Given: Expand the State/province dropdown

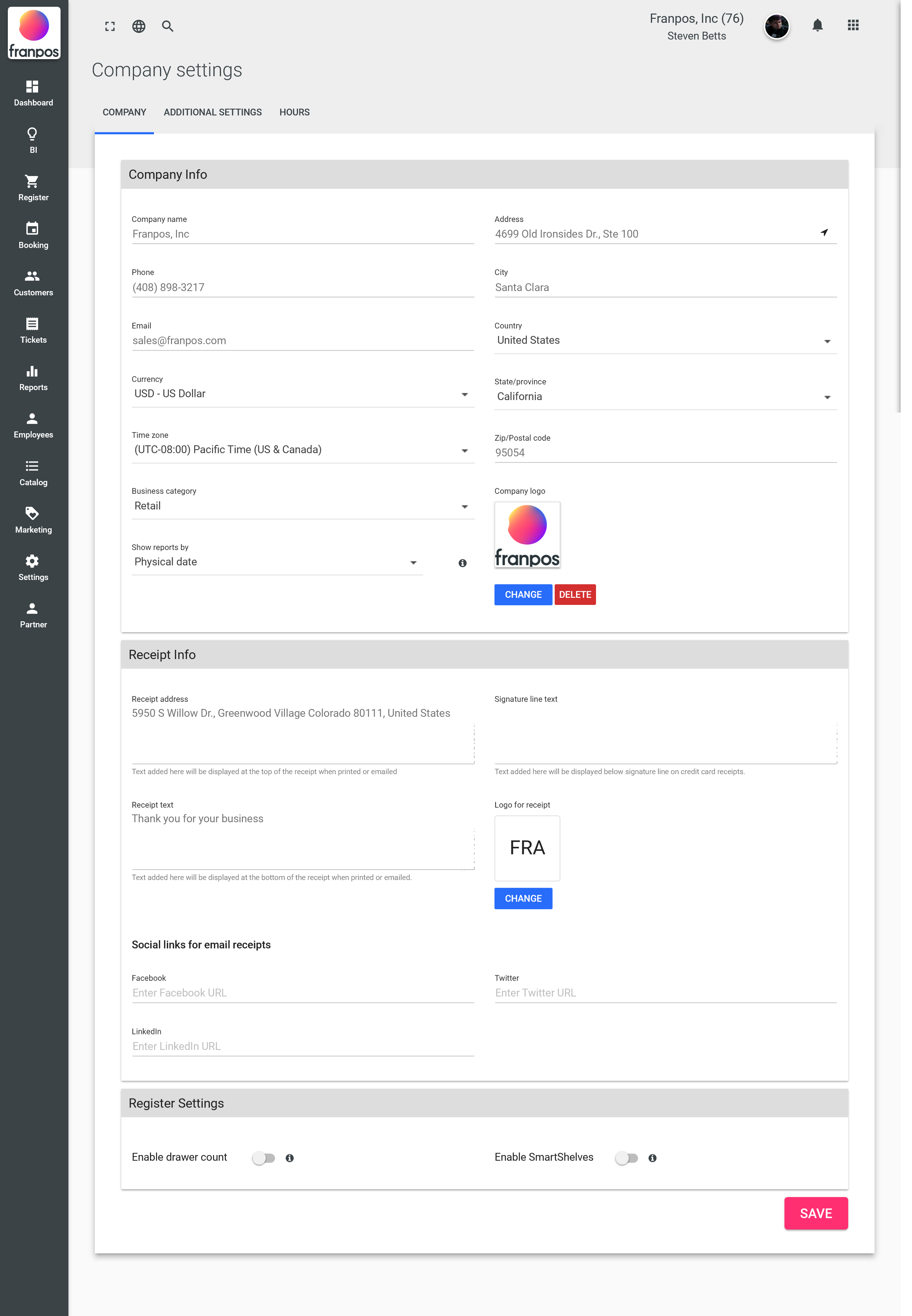Looking at the screenshot, I should click(665, 397).
